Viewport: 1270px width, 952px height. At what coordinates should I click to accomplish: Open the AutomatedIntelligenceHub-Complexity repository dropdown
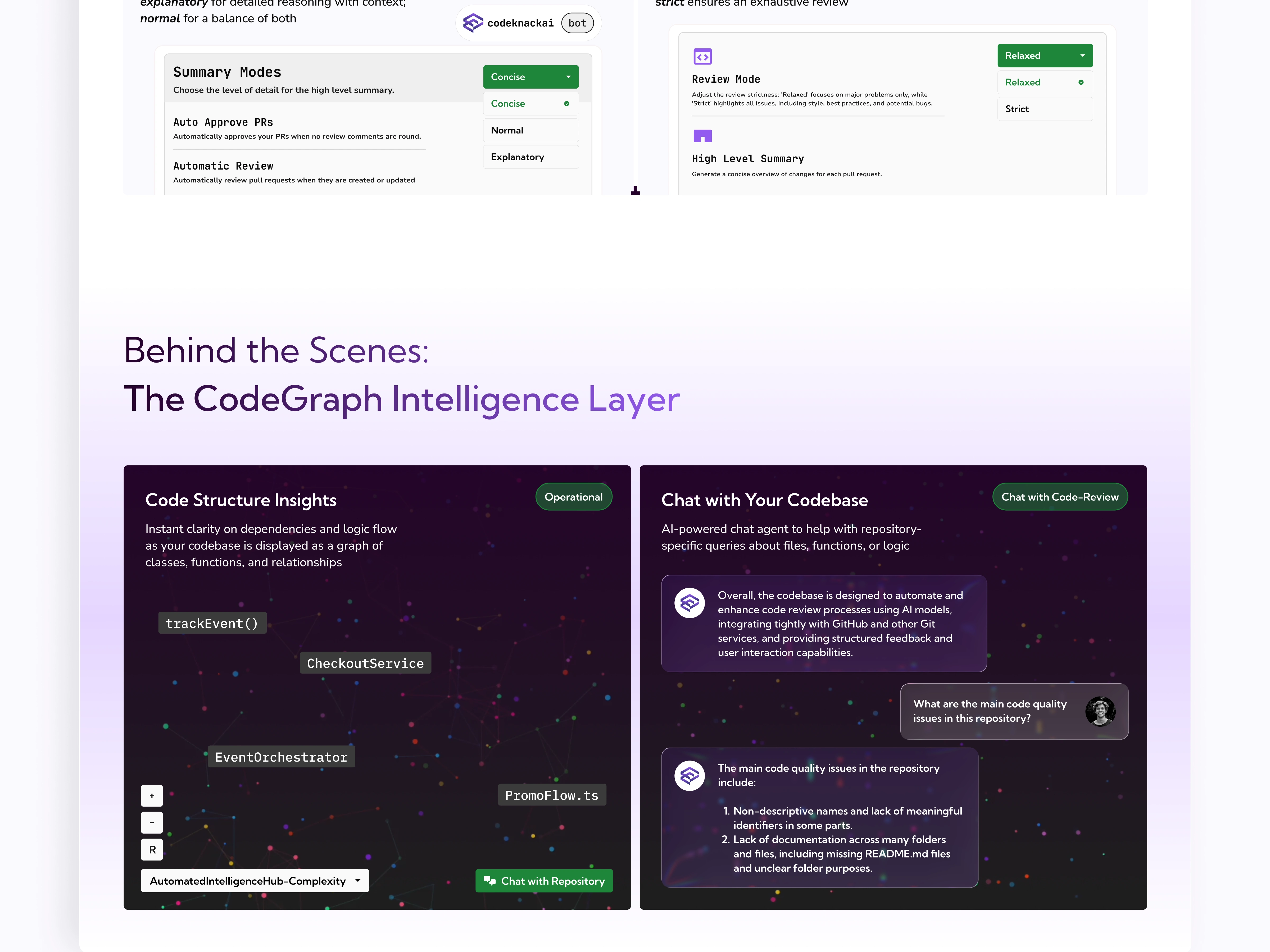pos(254,881)
